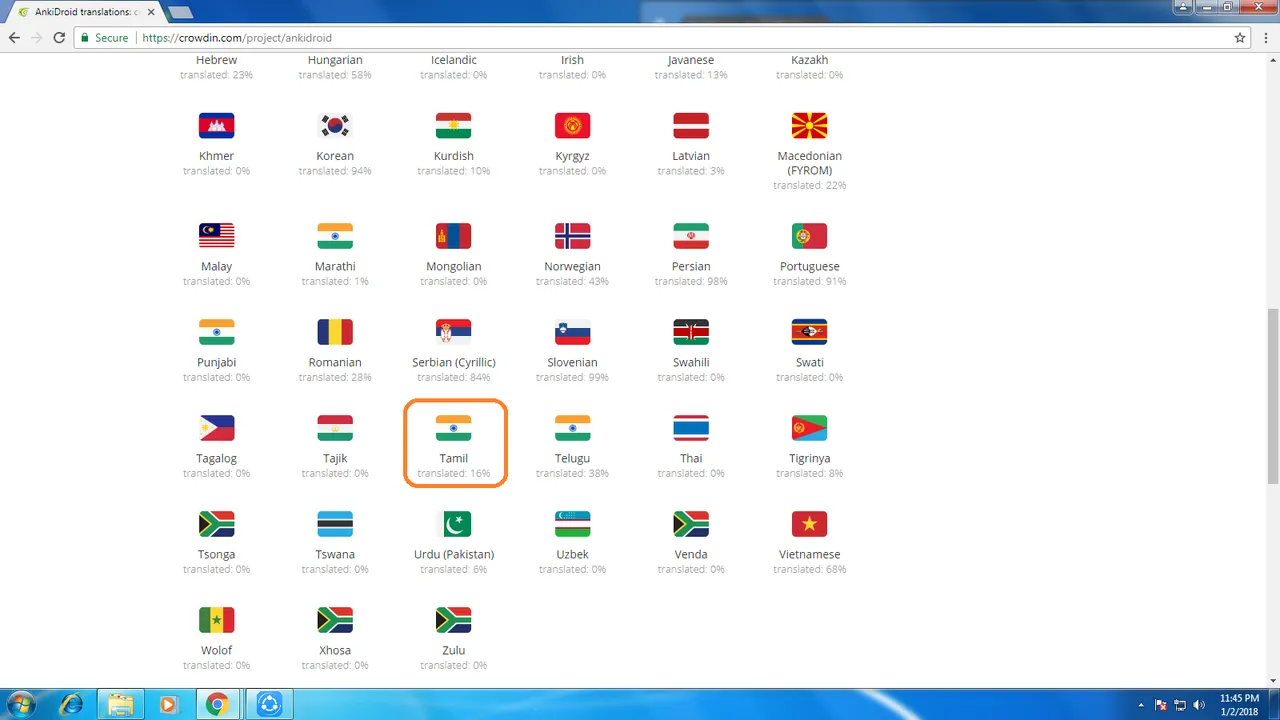Open the Hungarian language link
This screenshot has height=720, width=1280.
(335, 60)
